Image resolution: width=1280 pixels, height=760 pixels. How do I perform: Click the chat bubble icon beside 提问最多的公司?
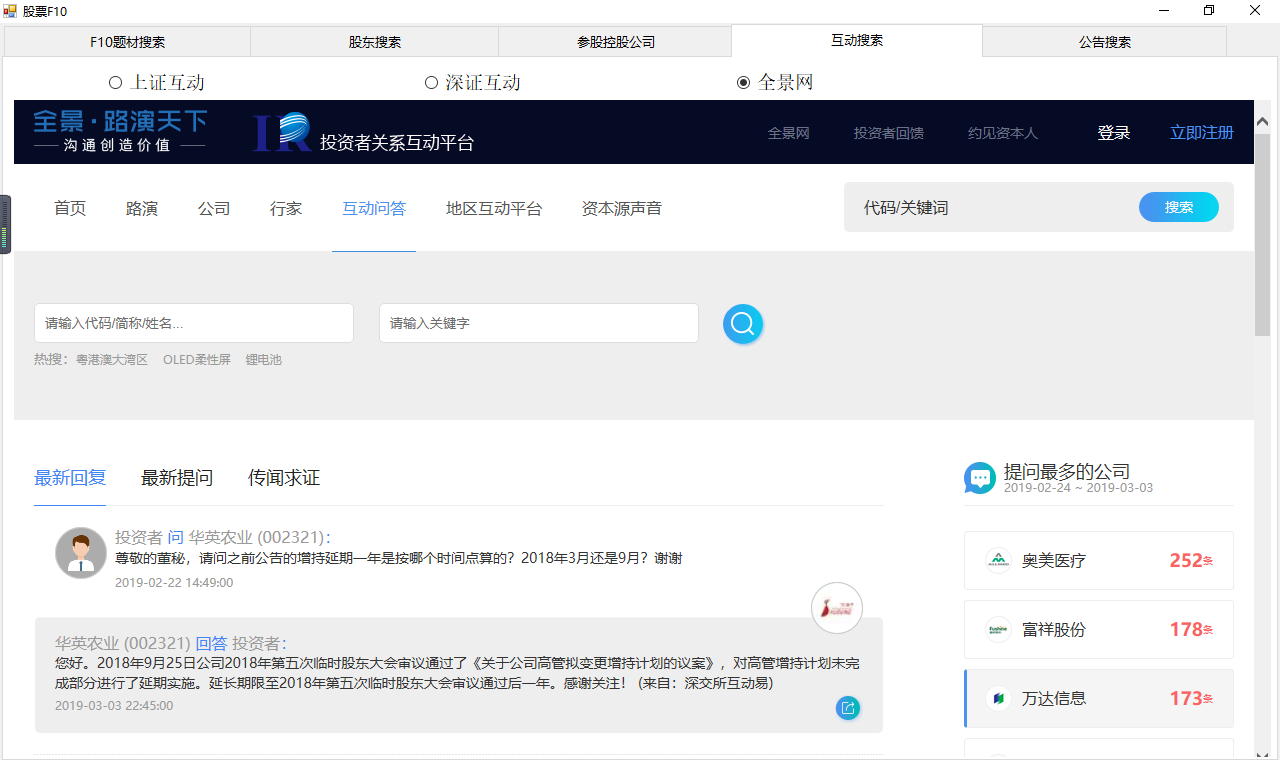click(x=980, y=478)
